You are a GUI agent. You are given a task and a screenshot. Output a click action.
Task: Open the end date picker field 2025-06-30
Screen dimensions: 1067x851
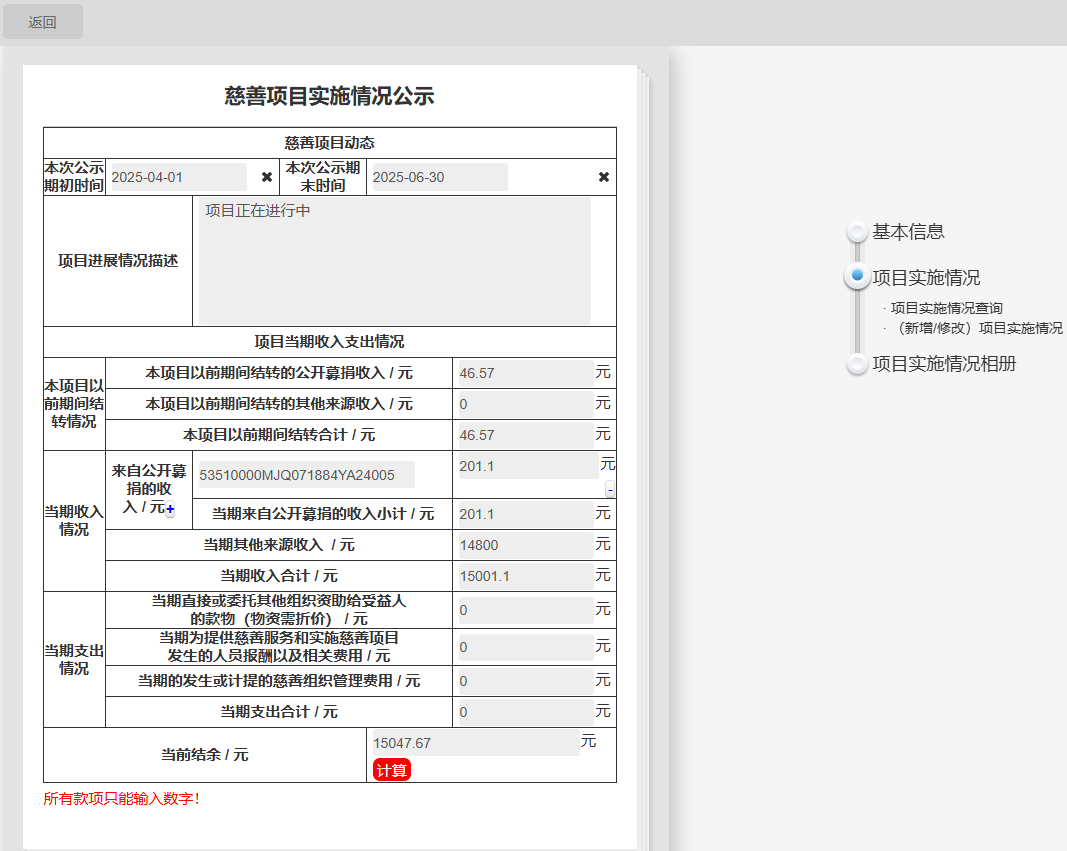click(x=438, y=177)
